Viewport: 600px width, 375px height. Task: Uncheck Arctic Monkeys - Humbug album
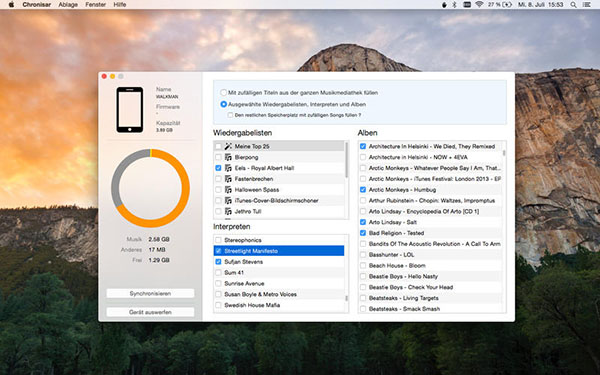click(363, 190)
